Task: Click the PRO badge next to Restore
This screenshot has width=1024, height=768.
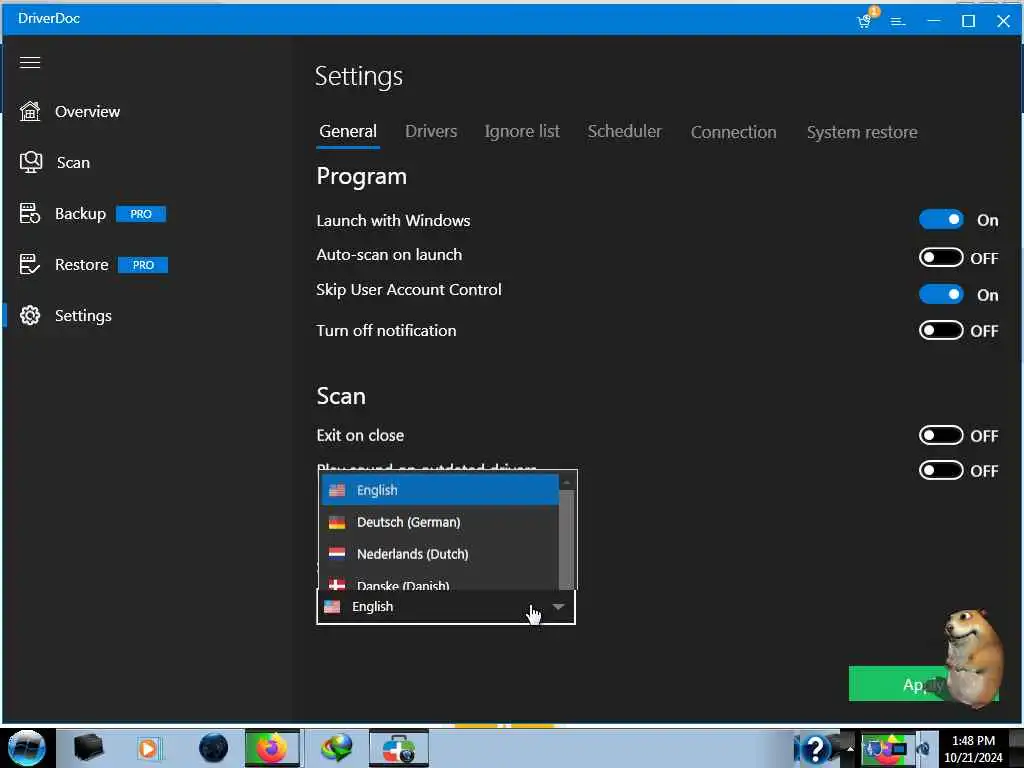Action: coord(143,265)
